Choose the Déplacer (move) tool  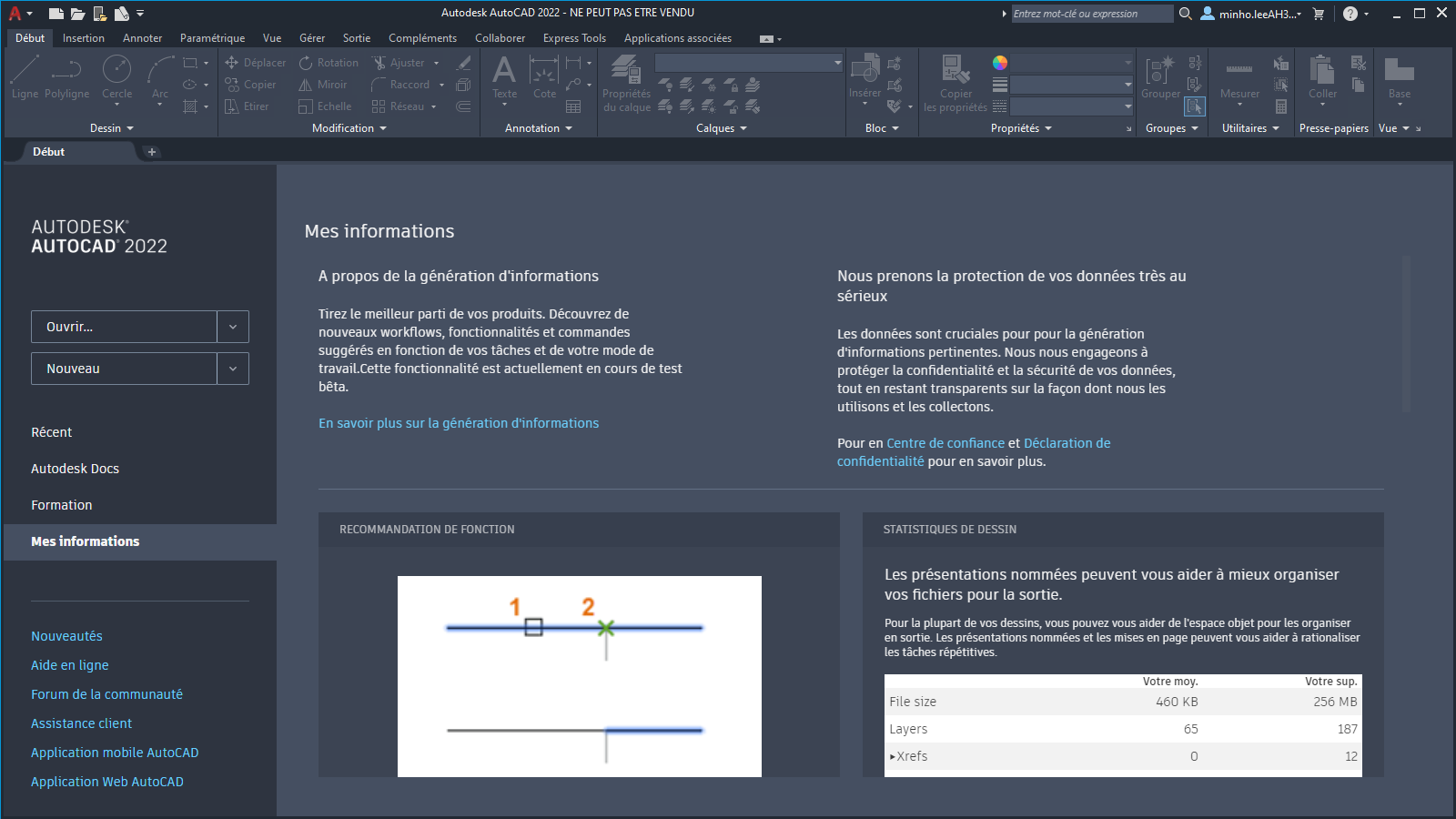(256, 63)
